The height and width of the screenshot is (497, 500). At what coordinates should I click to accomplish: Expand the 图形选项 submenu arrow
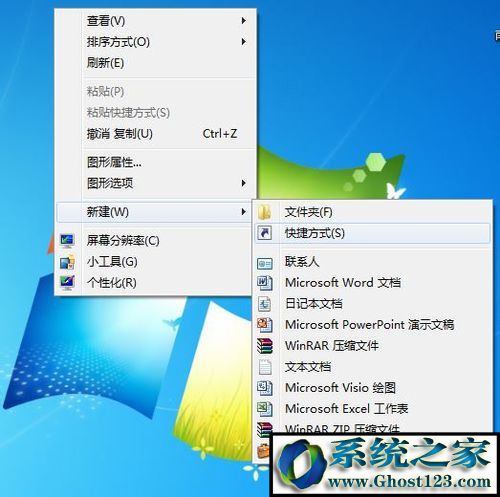(x=244, y=183)
